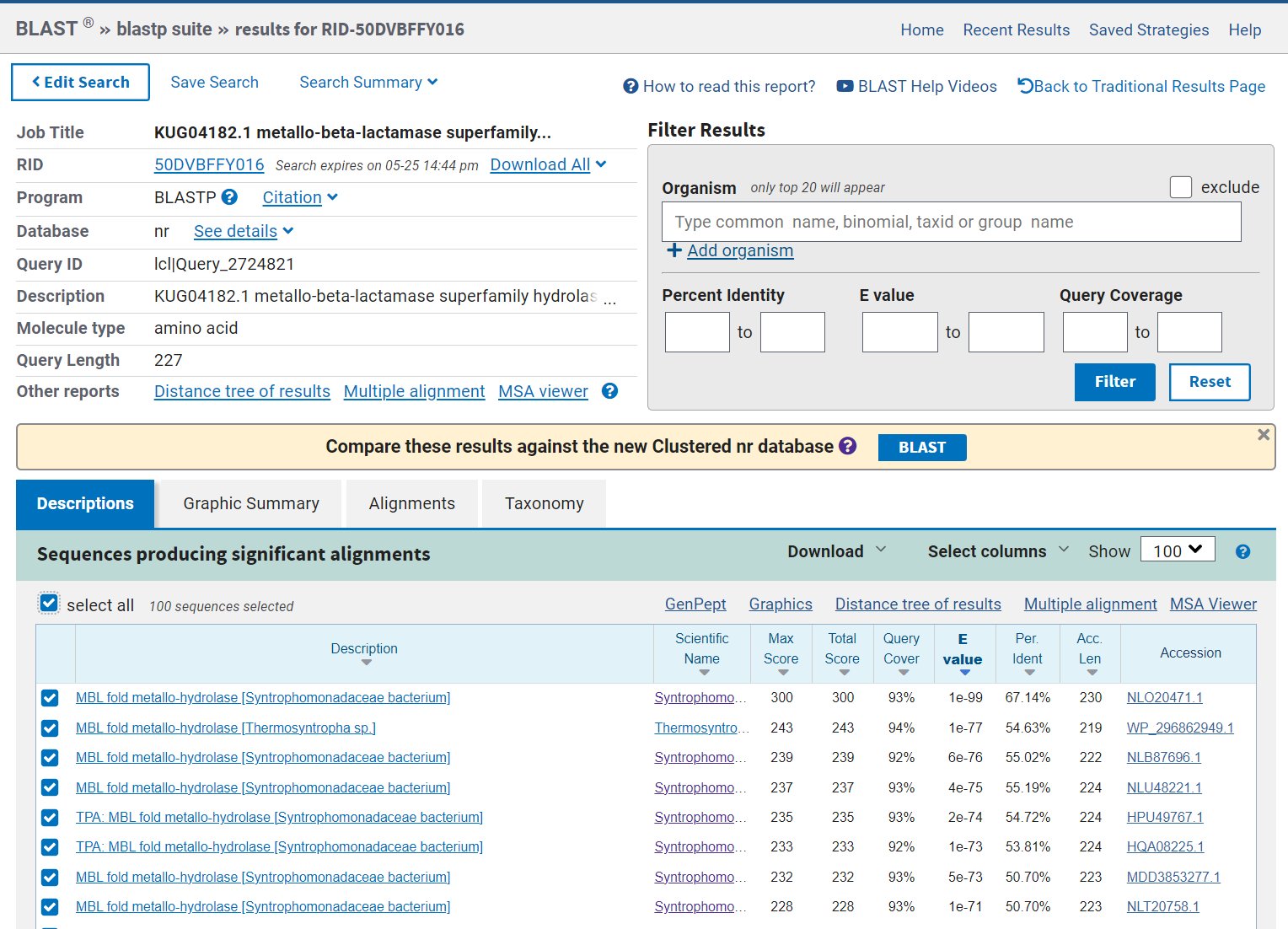This screenshot has width=1288, height=929.
Task: Sort by the Max Score column
Action: tap(781, 653)
